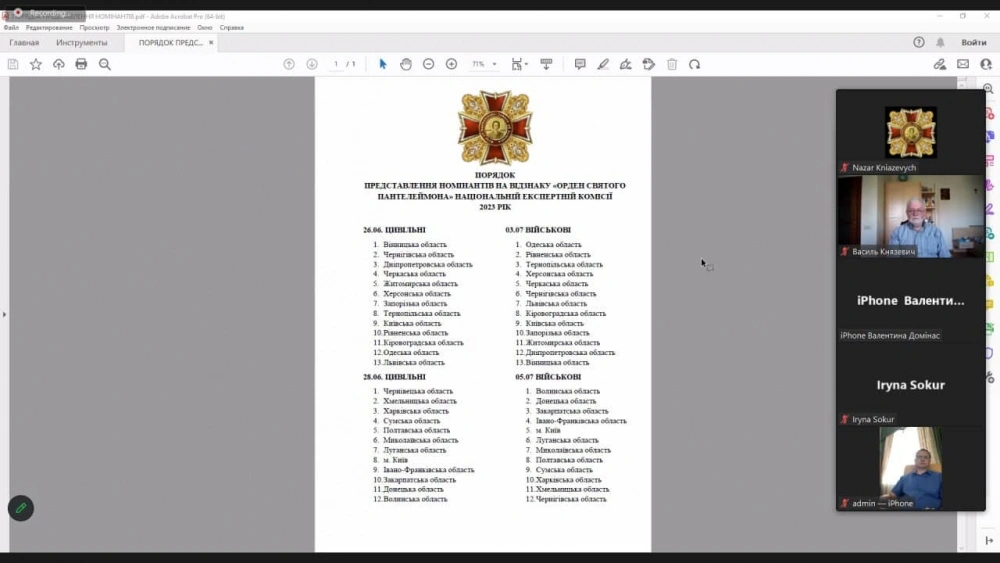1000x563 pixels.
Task: Expand the left navigation pane arrow
Action: (4, 314)
